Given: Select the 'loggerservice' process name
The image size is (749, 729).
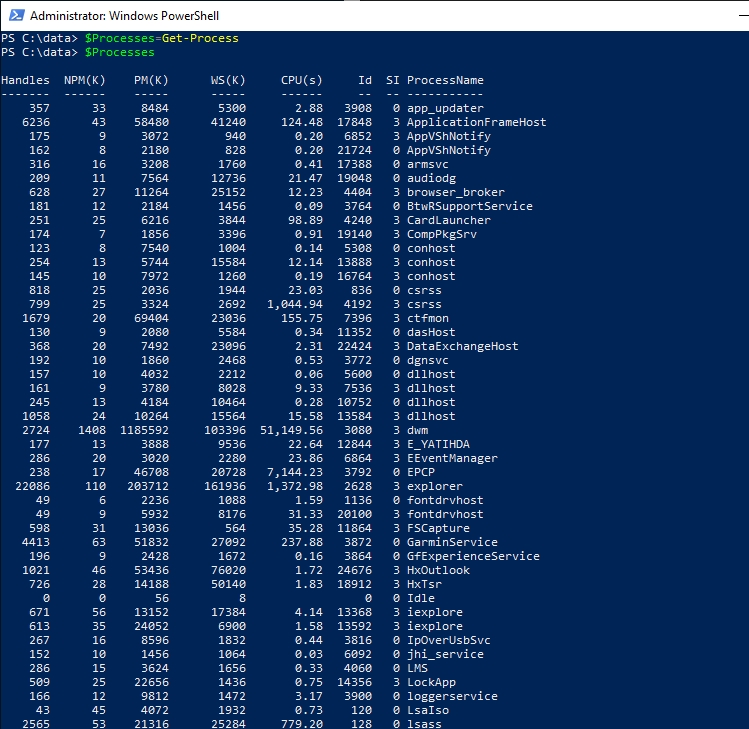Looking at the screenshot, I should pos(452,696).
